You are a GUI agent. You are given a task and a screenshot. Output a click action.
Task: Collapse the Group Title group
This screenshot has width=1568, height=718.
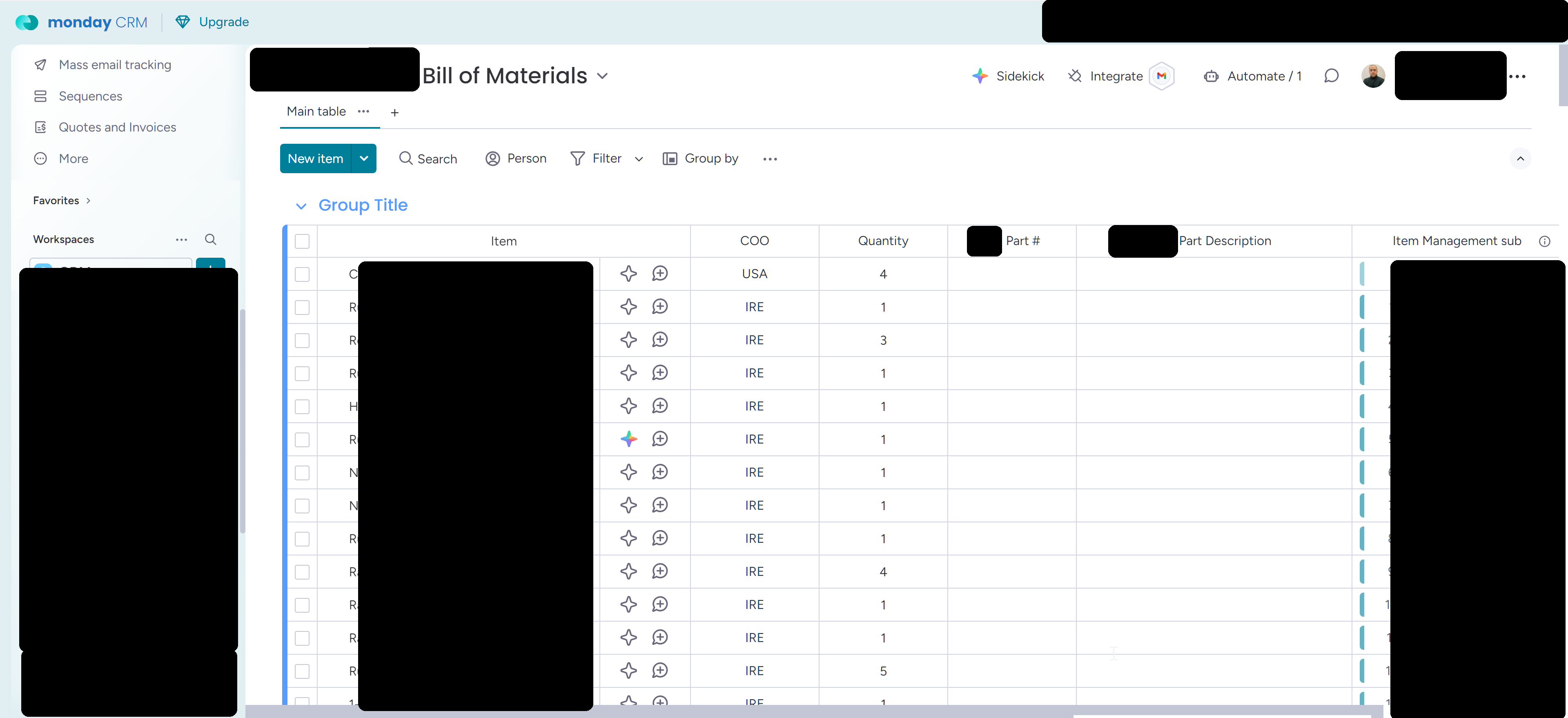(301, 206)
